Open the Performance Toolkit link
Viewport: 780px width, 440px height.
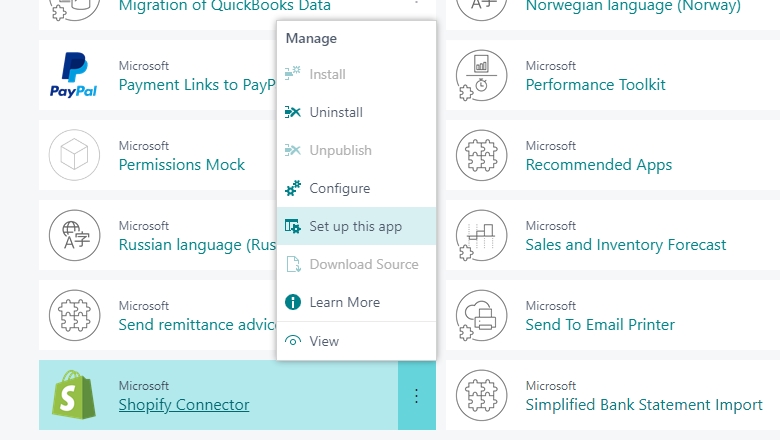(x=595, y=85)
